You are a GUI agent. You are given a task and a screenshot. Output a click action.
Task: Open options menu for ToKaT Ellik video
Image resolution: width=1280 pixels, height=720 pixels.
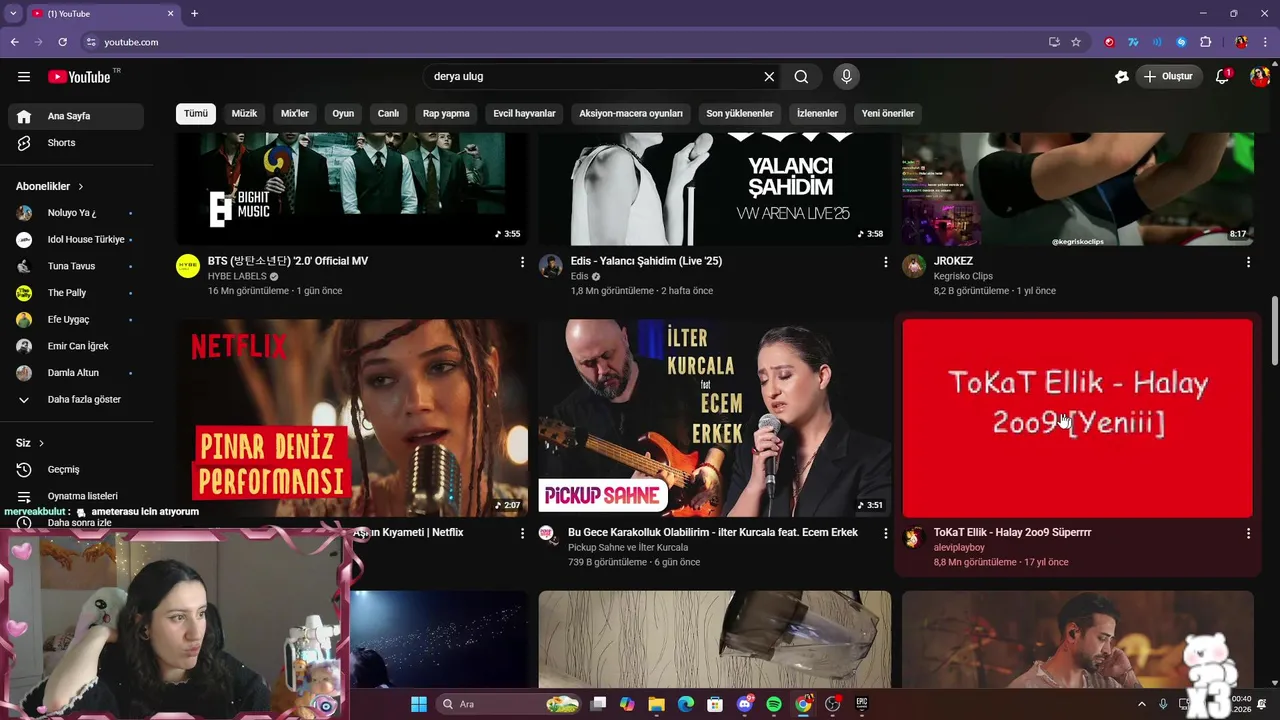tap(1248, 534)
